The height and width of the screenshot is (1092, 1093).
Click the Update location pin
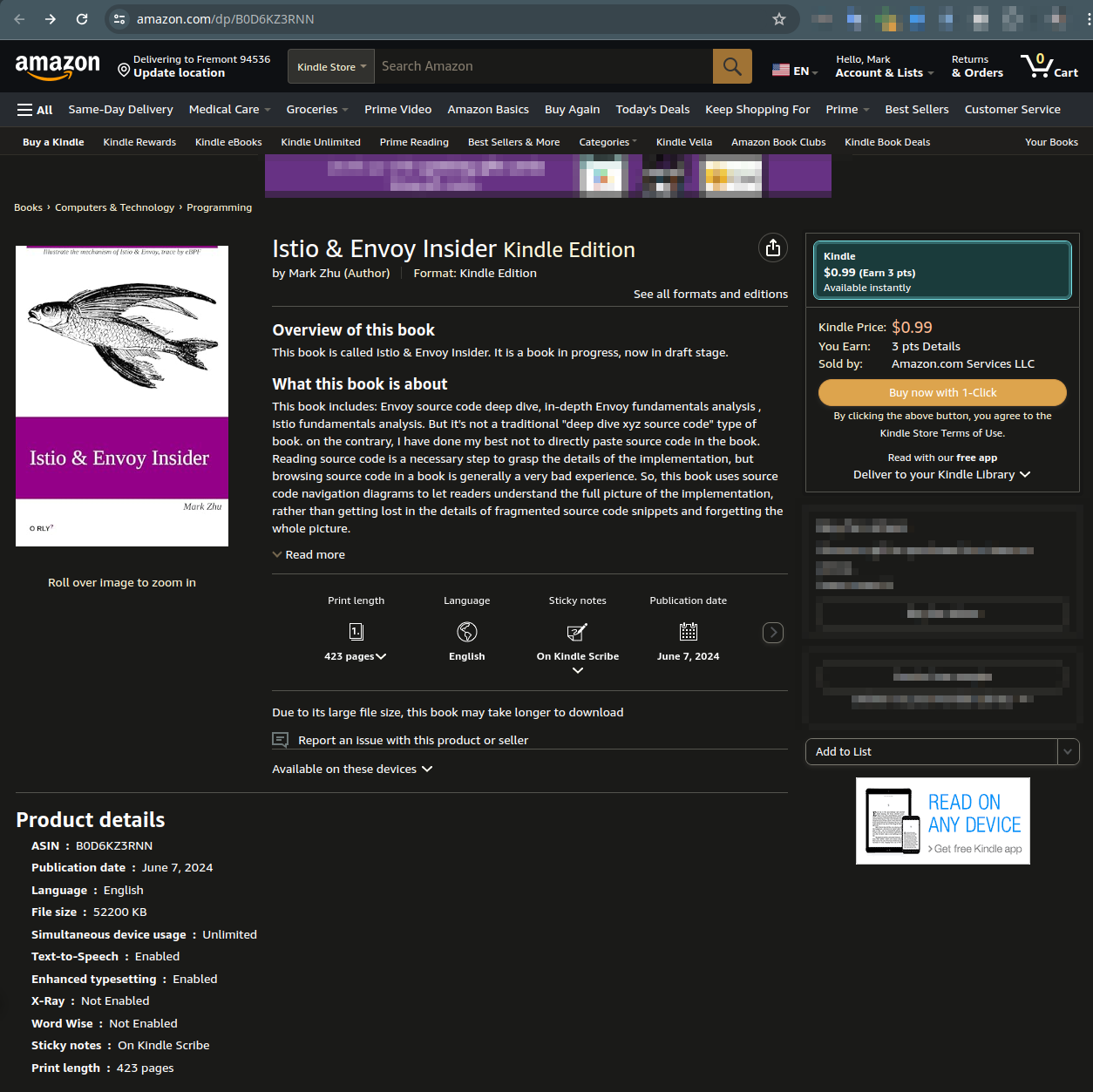124,69
